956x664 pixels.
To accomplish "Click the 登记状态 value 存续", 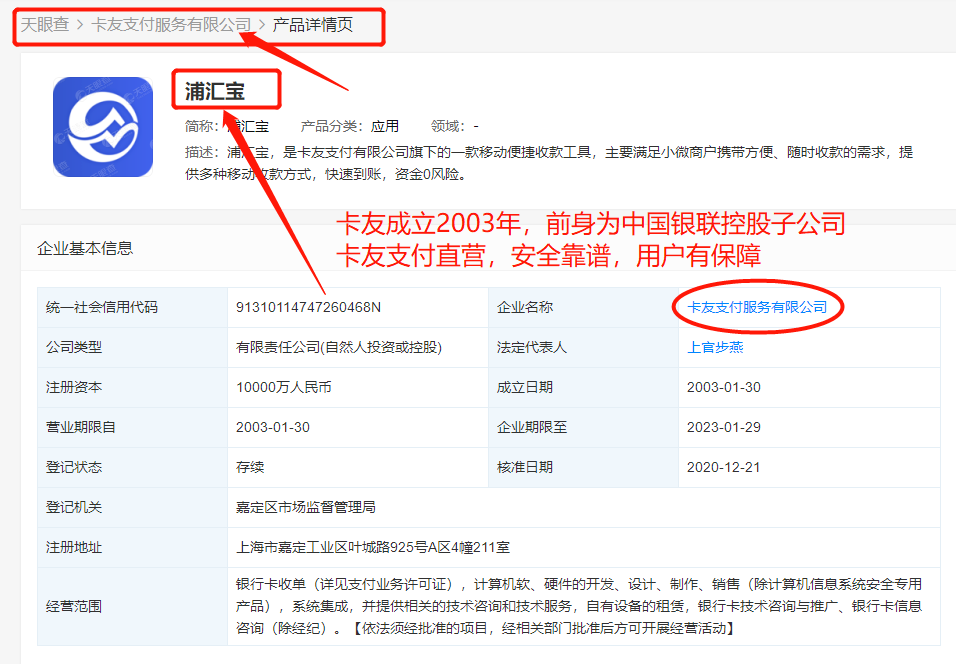I will [250, 467].
